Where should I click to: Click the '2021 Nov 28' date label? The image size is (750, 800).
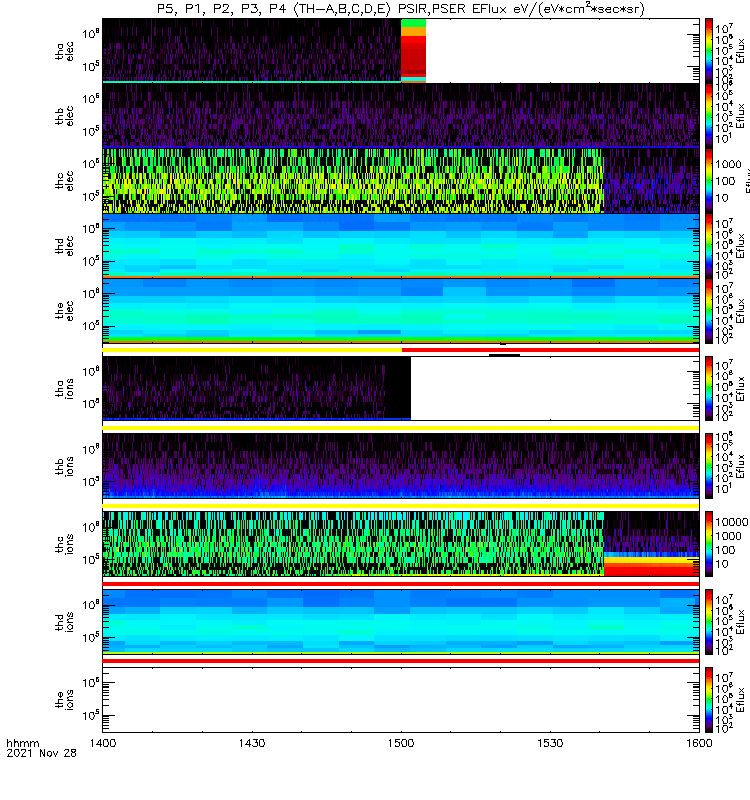pyautogui.click(x=41, y=753)
